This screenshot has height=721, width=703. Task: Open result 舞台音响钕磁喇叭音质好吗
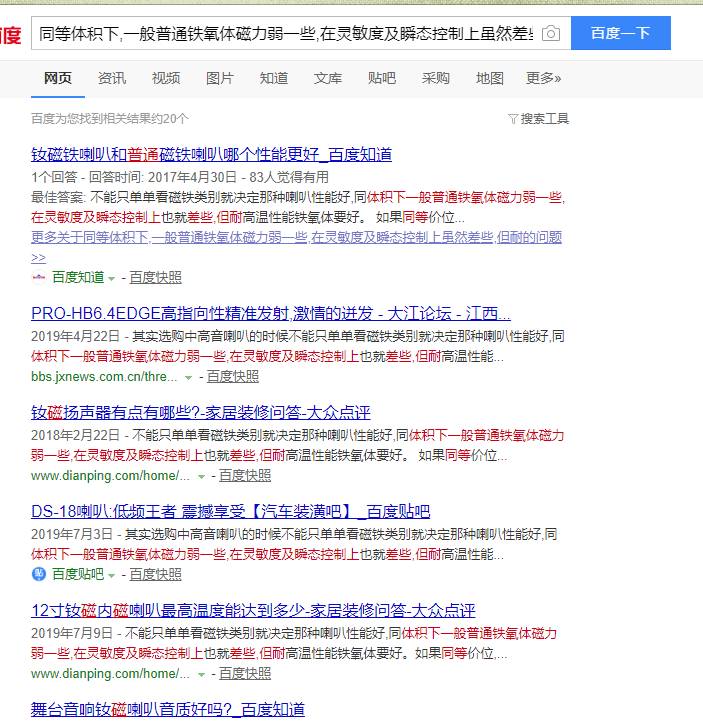tap(168, 710)
